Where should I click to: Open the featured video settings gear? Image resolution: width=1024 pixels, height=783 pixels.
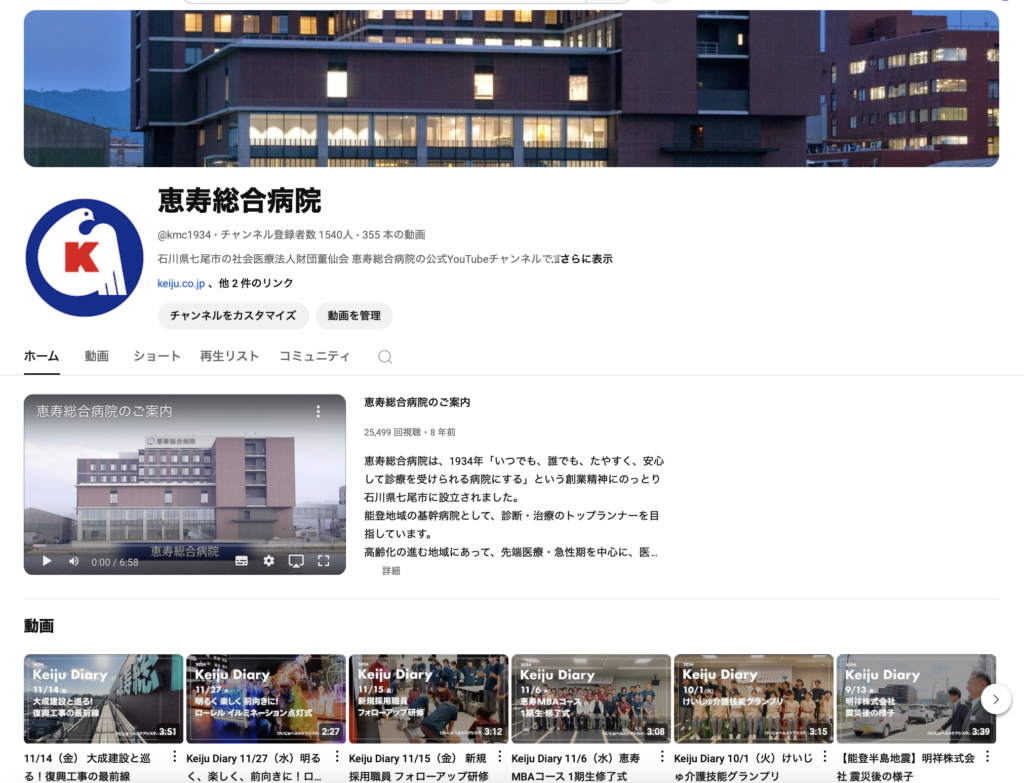(268, 561)
